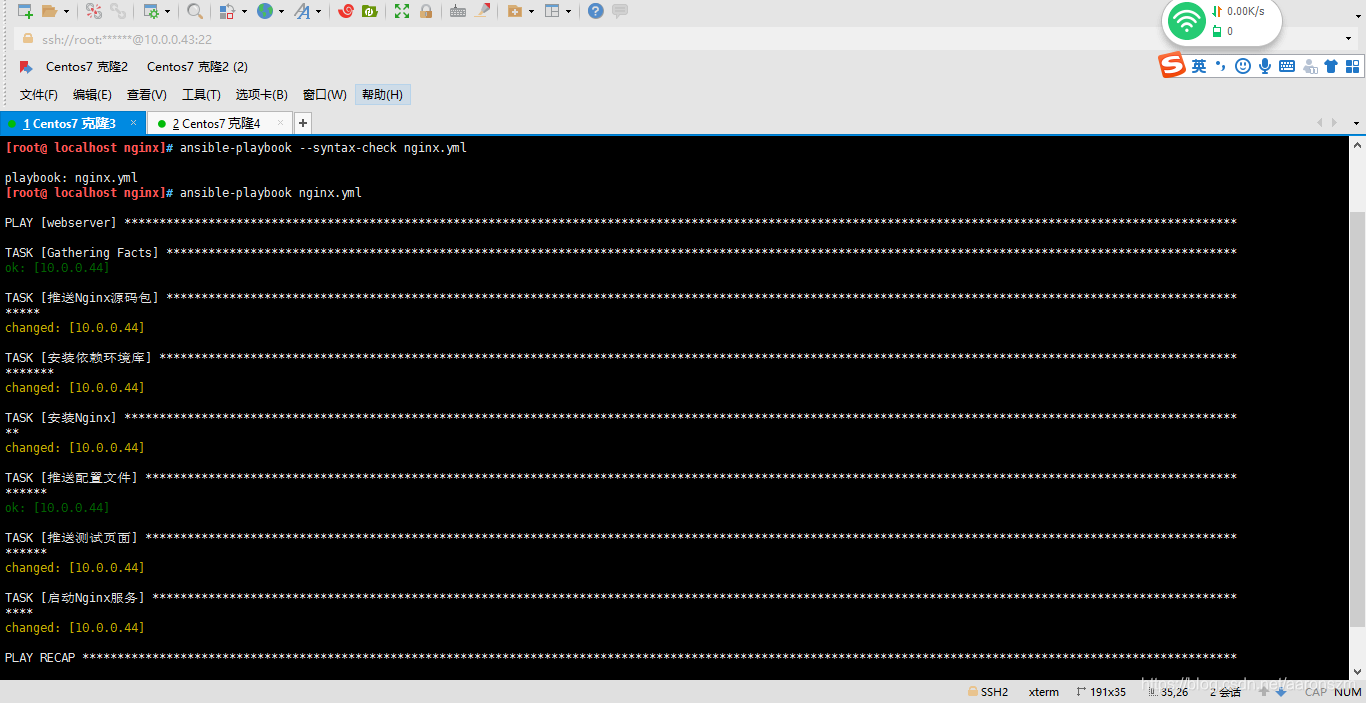Image resolution: width=1366 pixels, height=703 pixels.
Task: Click the green Wi-Fi speed widget icon
Action: coord(1187,21)
